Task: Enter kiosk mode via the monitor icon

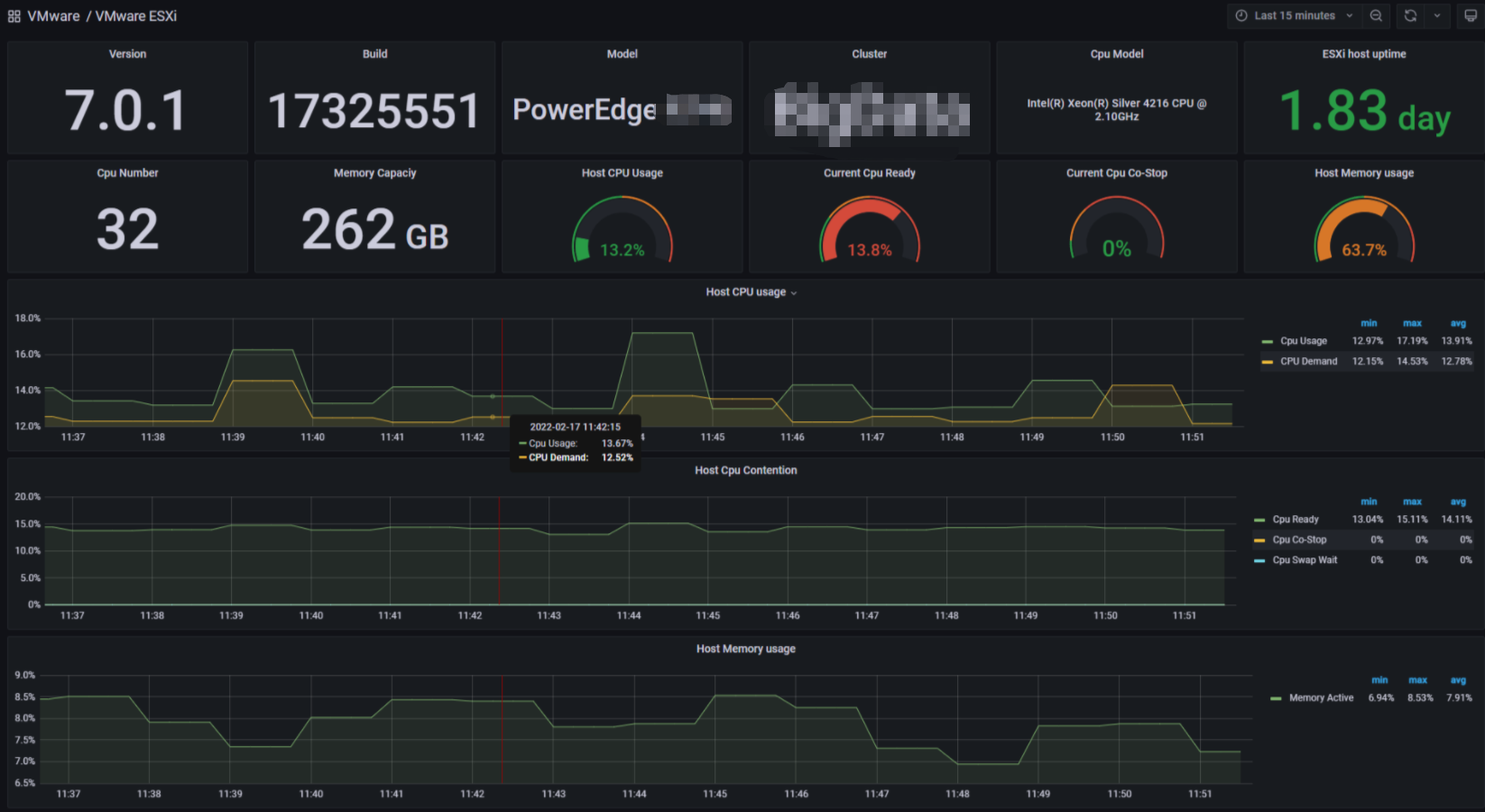Action: (1471, 15)
